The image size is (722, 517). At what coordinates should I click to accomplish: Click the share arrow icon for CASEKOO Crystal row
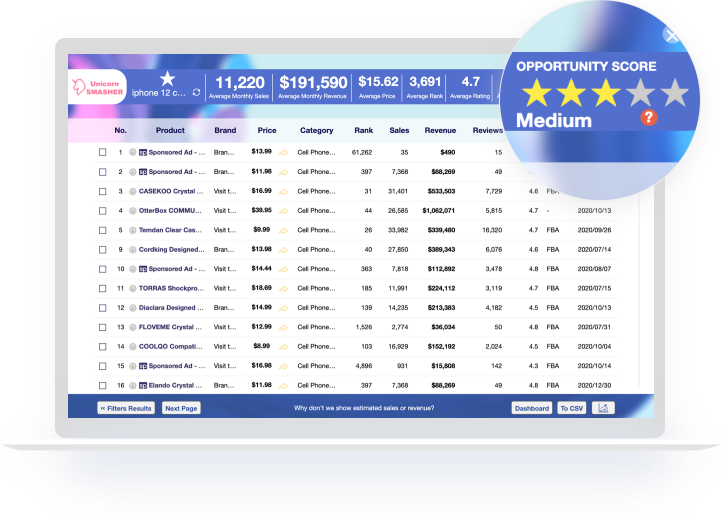pyautogui.click(x=284, y=192)
